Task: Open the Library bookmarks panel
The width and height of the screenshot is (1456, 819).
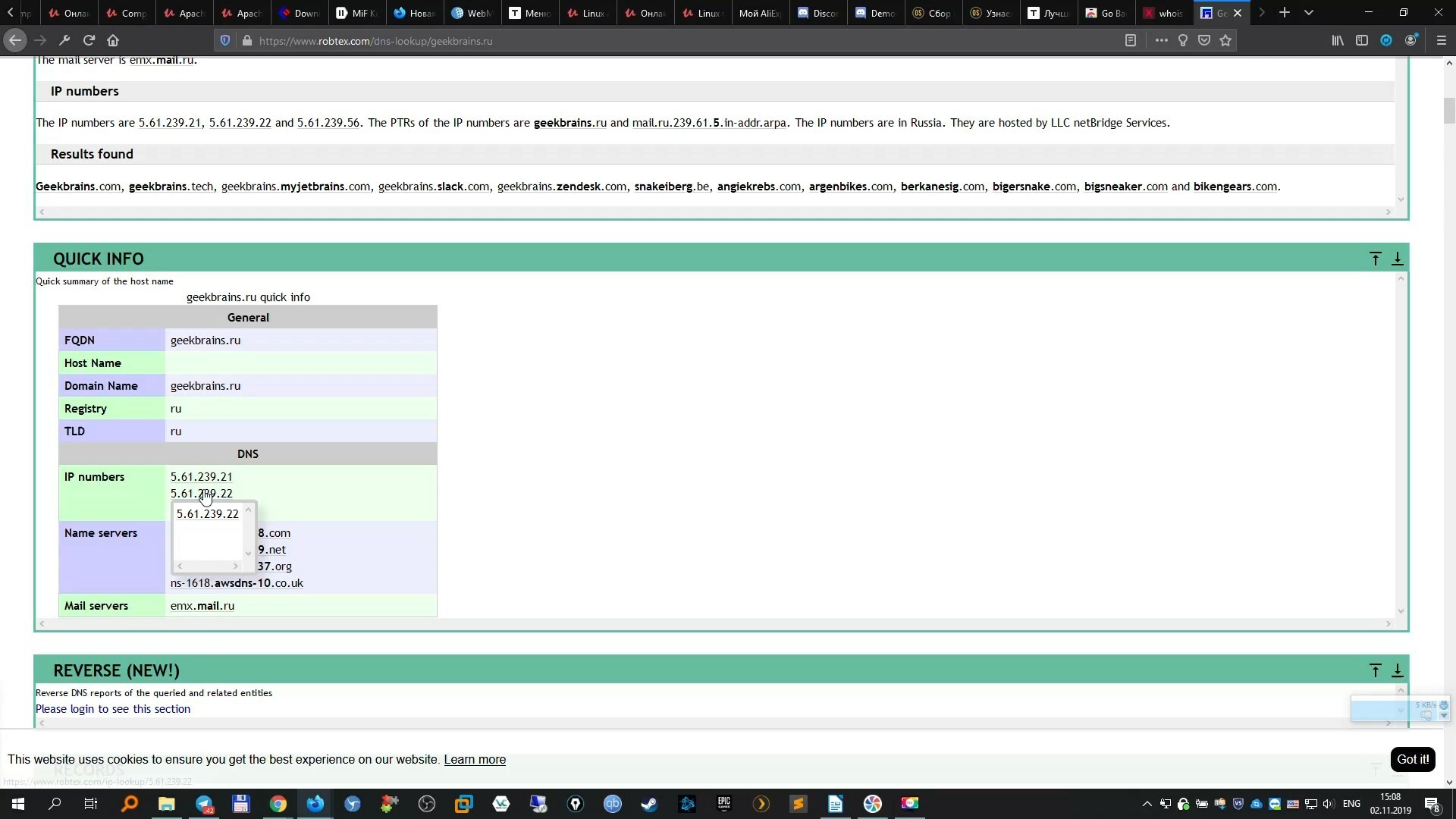Action: coord(1338,40)
